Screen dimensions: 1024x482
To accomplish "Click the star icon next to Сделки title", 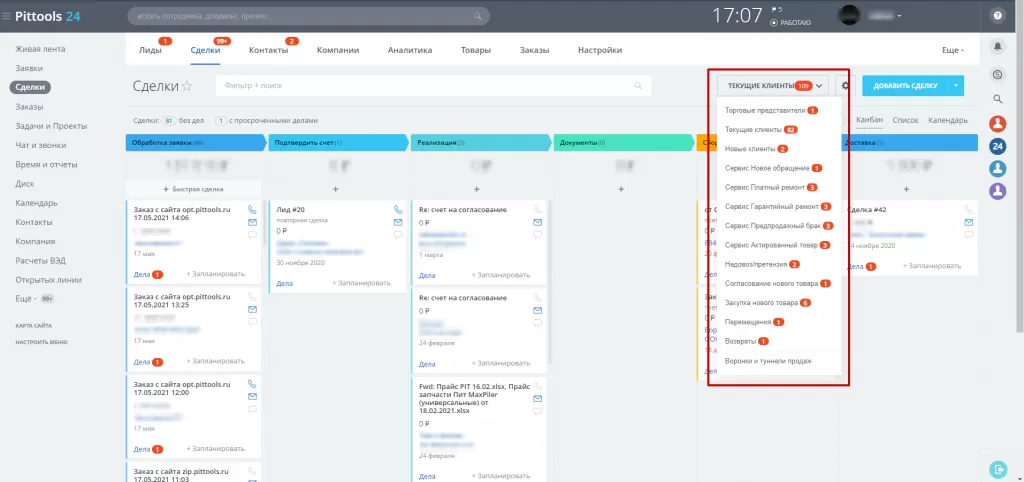I will tap(187, 86).
